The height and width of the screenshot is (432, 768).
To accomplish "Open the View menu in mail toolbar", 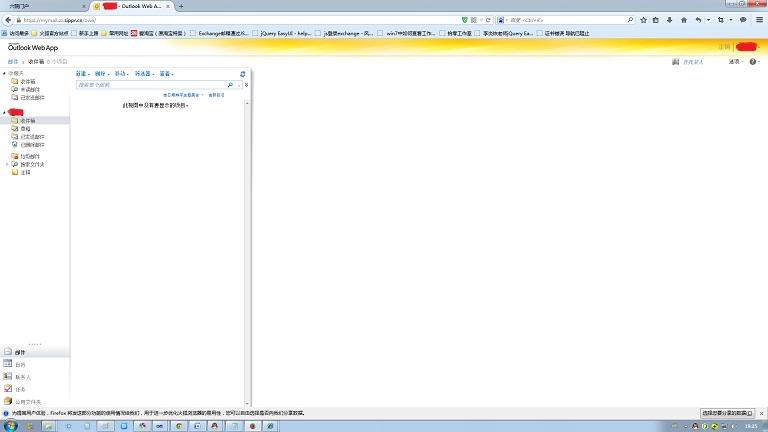I will (x=165, y=73).
